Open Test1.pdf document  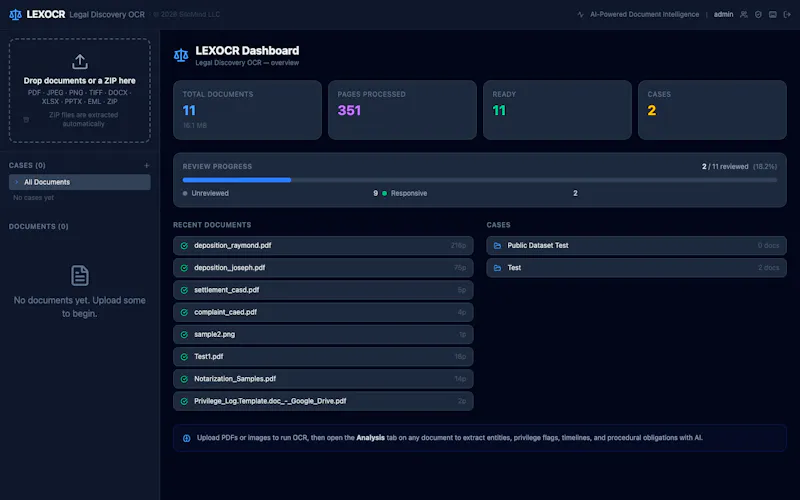click(x=323, y=357)
